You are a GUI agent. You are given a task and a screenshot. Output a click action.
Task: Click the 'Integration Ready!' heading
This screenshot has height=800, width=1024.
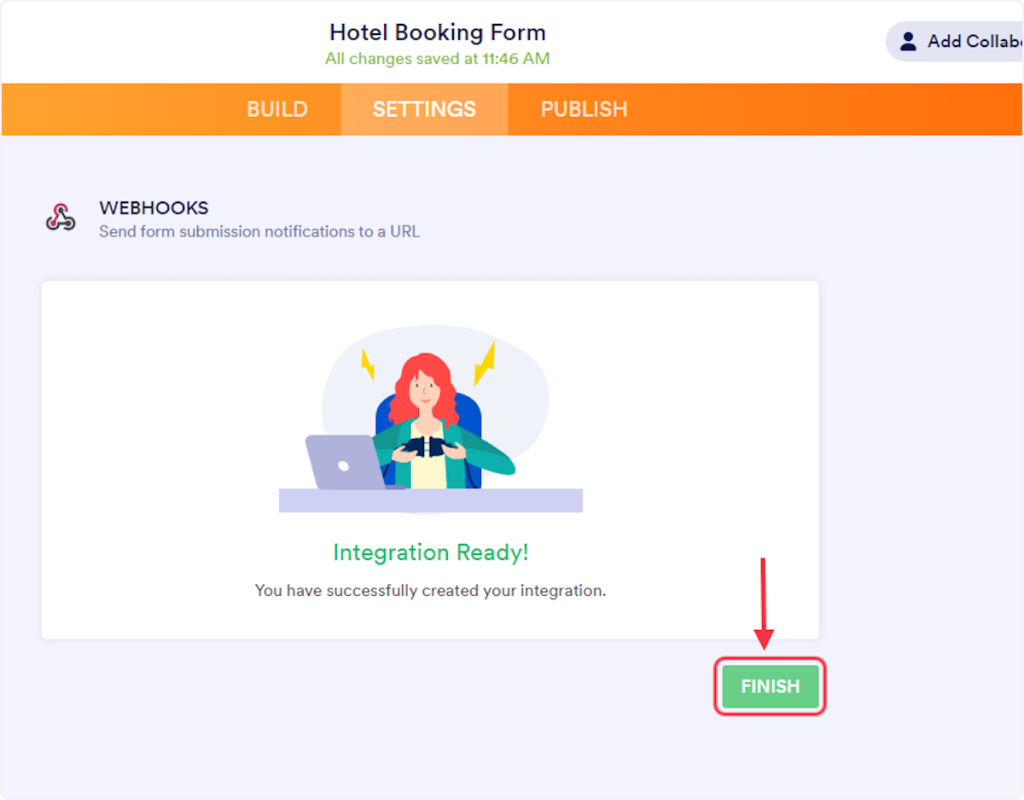430,552
